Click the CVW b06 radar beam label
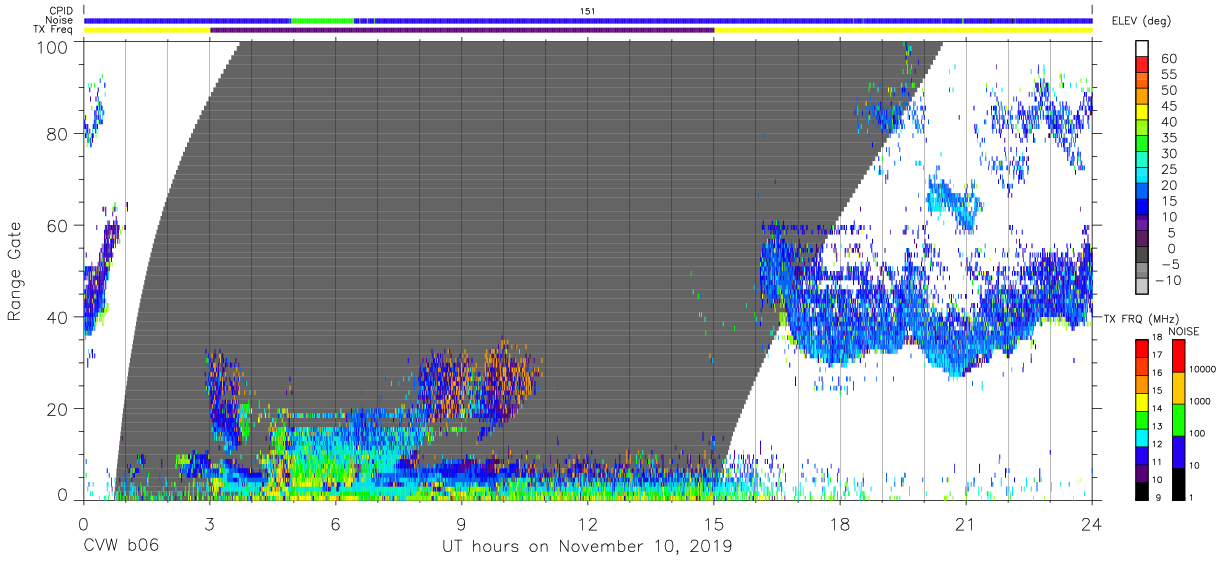 pos(120,547)
